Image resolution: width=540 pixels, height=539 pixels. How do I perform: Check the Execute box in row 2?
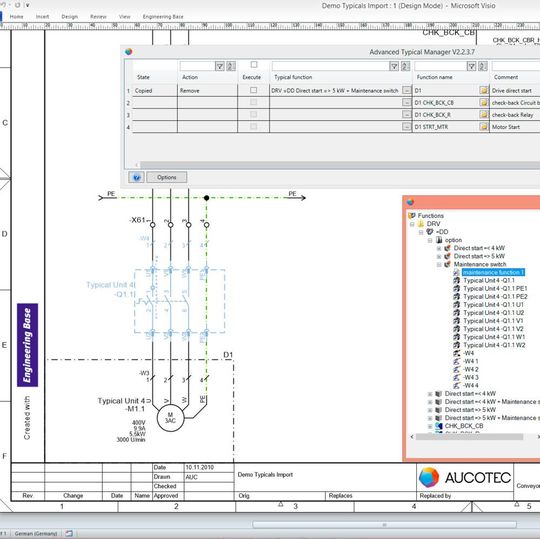(253, 102)
